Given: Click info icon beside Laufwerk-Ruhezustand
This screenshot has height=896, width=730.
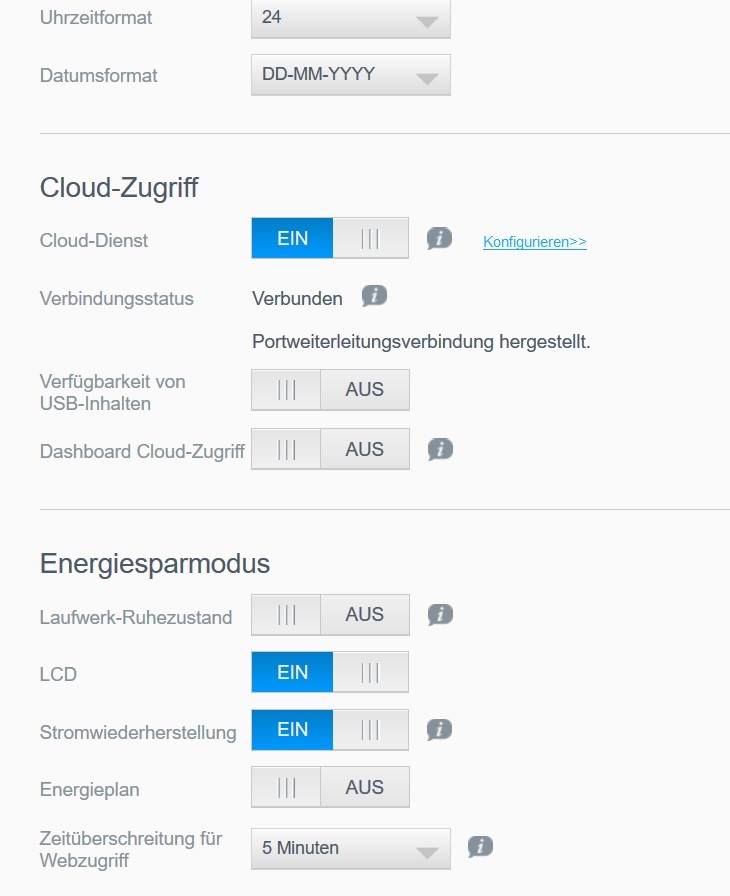Looking at the screenshot, I should coord(439,615).
